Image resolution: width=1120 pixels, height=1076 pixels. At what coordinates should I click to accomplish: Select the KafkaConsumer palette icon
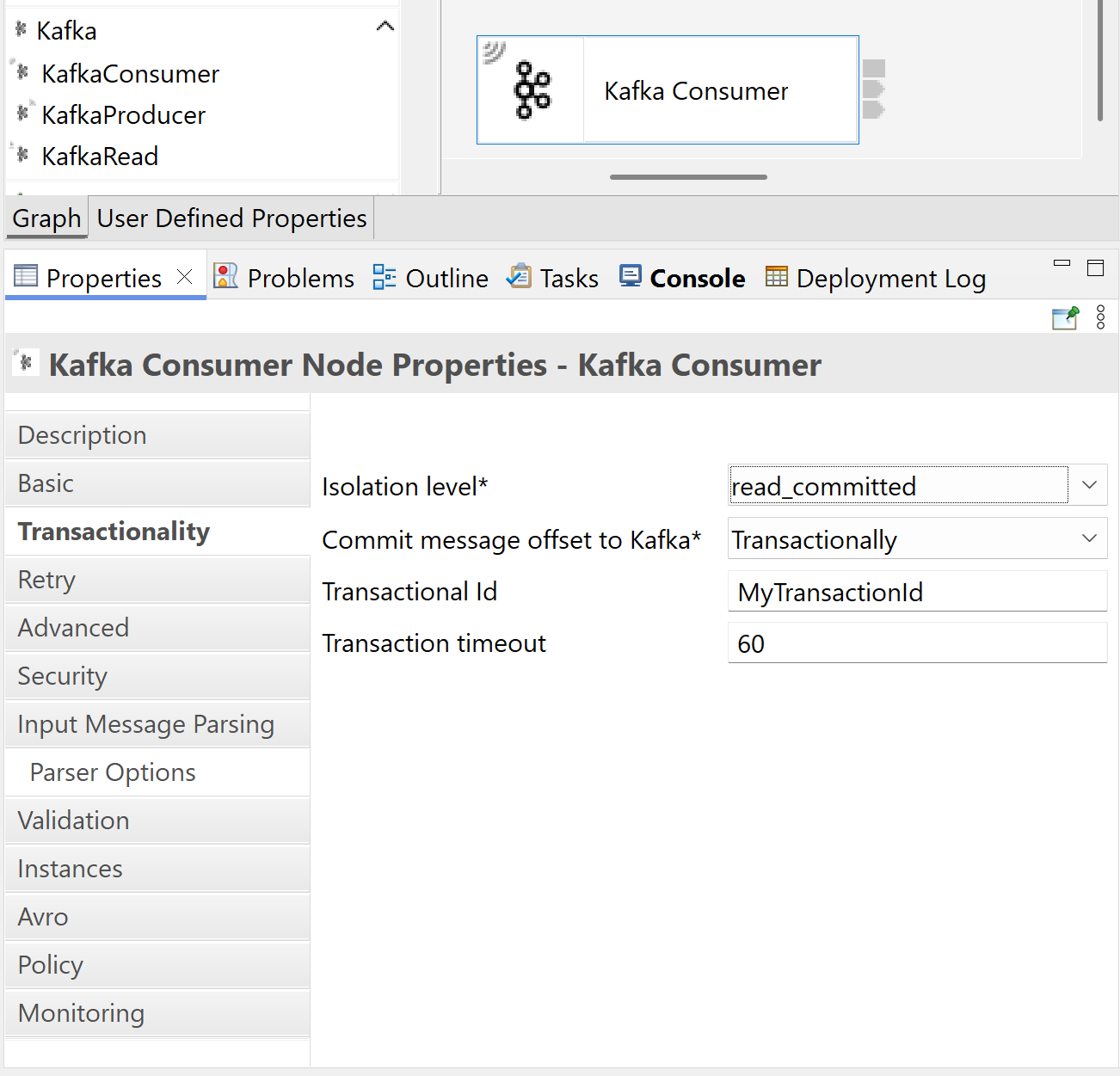pyautogui.click(x=23, y=72)
